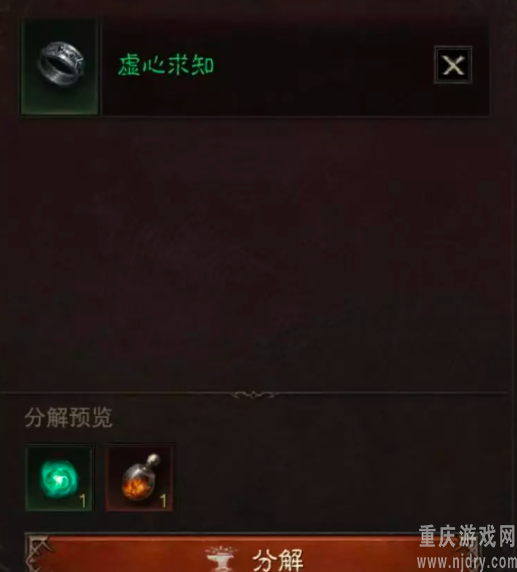Image resolution: width=517 pixels, height=572 pixels.
Task: Open the www.njdry.com watermark link
Action: pos(467,562)
